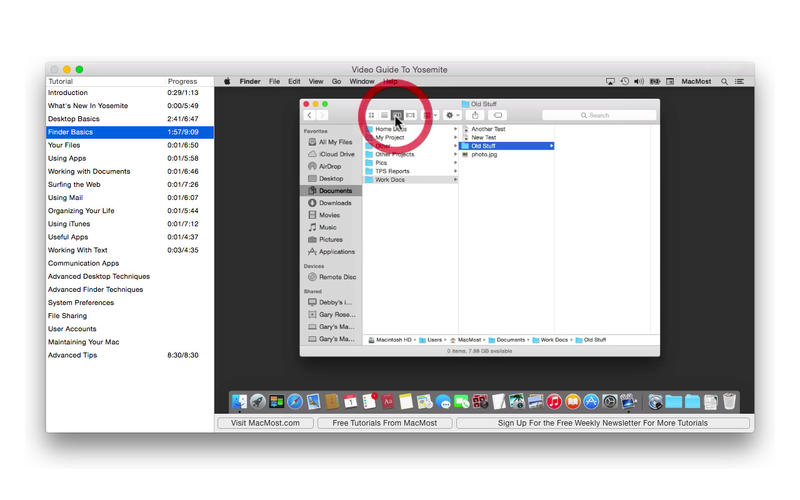The height and width of the screenshot is (500, 800).
Task: Open Safari from the Dock
Action: (295, 402)
